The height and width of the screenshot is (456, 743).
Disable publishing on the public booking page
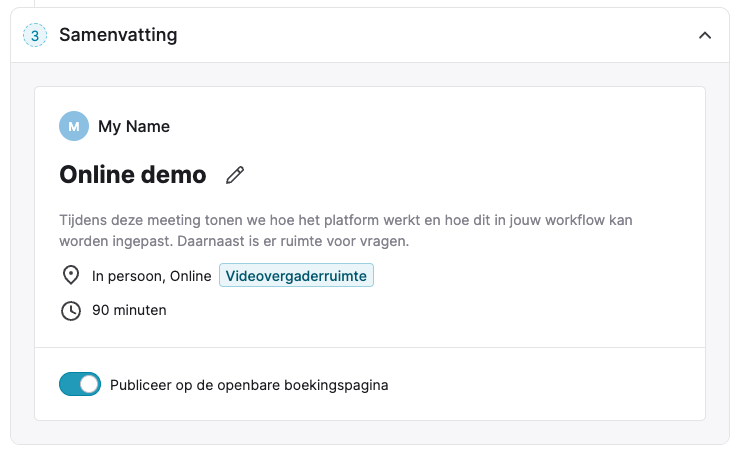pyautogui.click(x=80, y=384)
